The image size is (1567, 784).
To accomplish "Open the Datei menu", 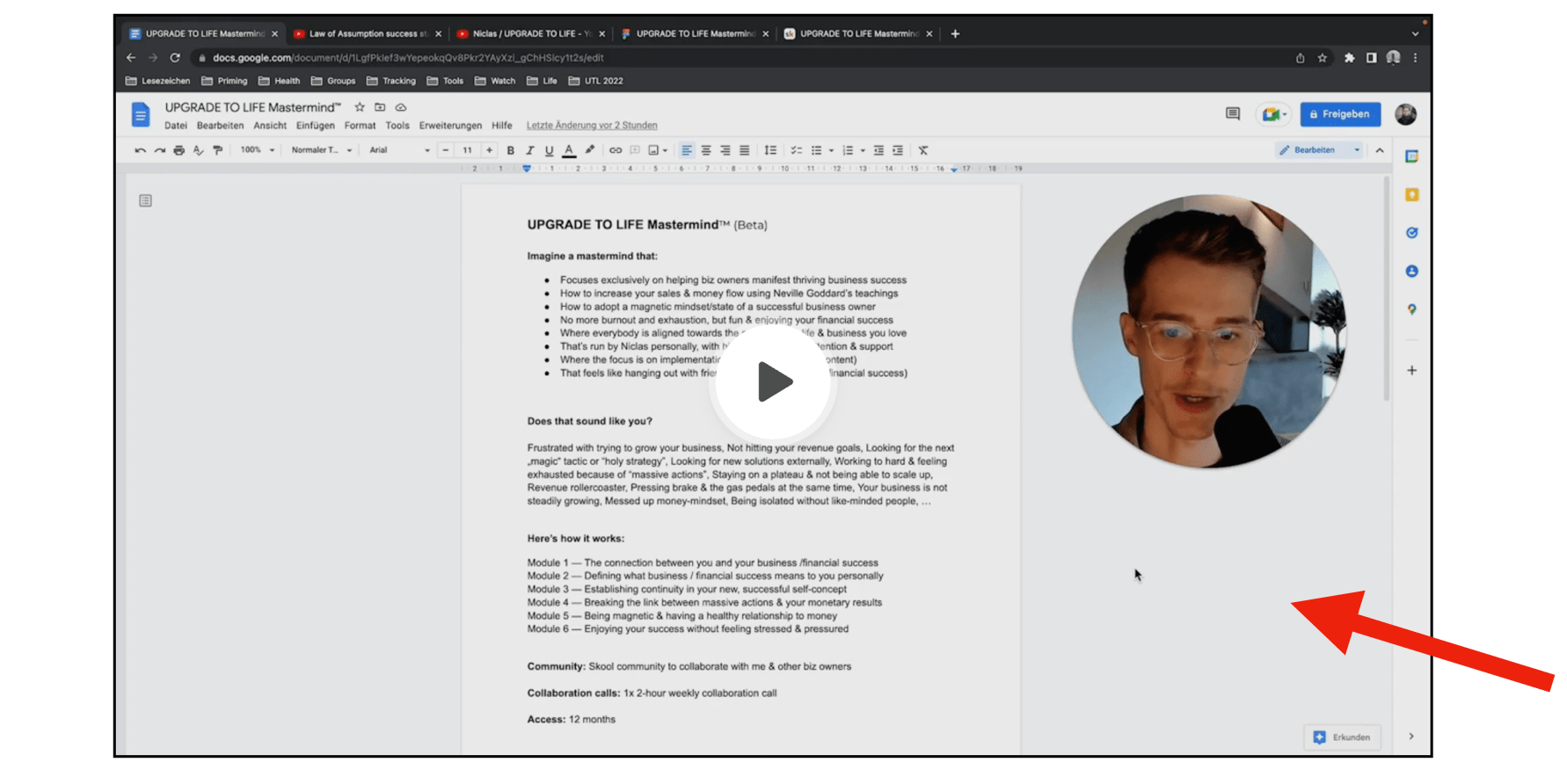I will coord(176,126).
